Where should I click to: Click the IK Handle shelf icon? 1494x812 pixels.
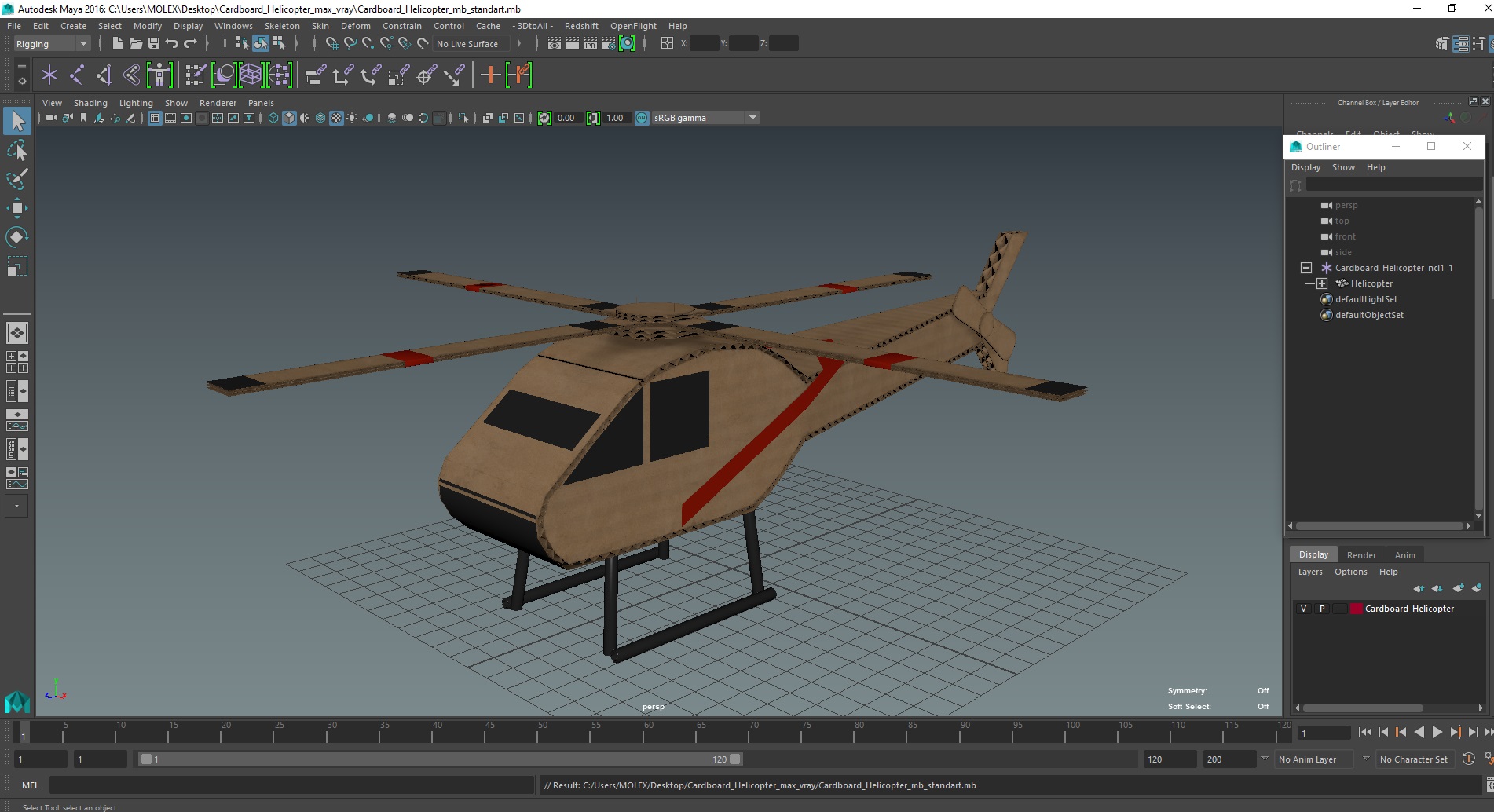pyautogui.click(x=104, y=75)
